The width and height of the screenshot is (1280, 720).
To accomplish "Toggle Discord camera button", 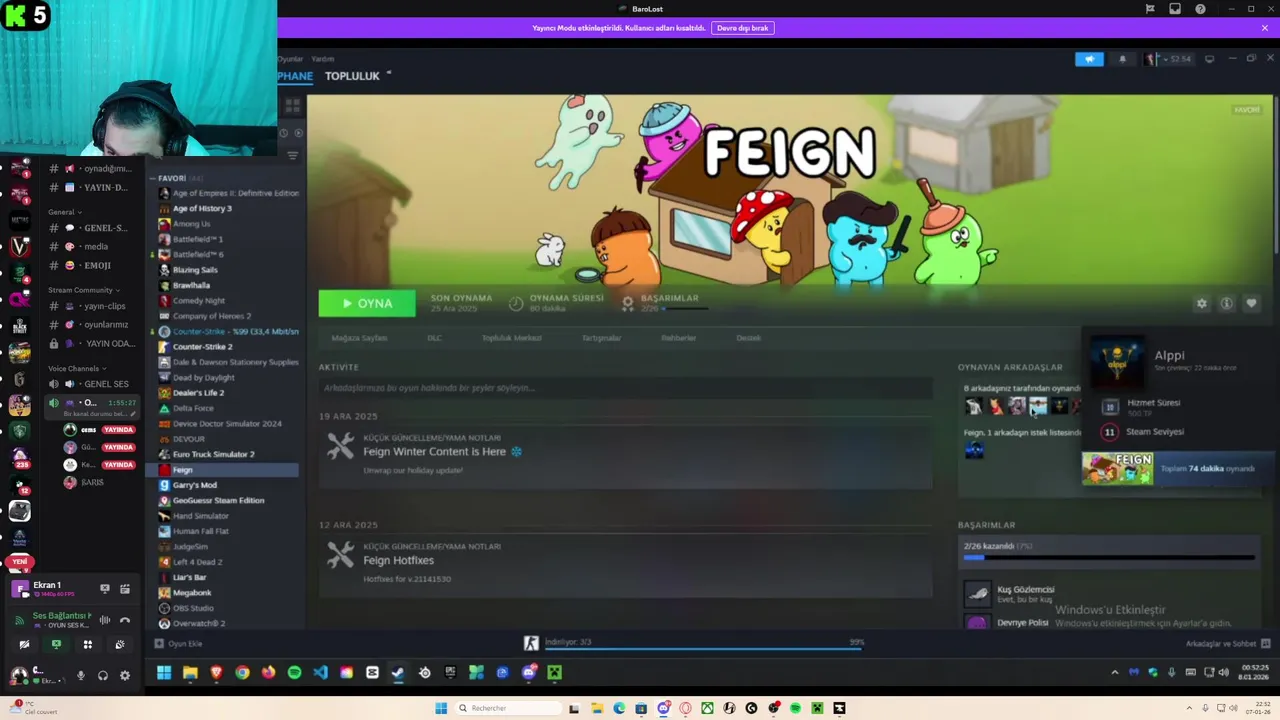I will [24, 645].
